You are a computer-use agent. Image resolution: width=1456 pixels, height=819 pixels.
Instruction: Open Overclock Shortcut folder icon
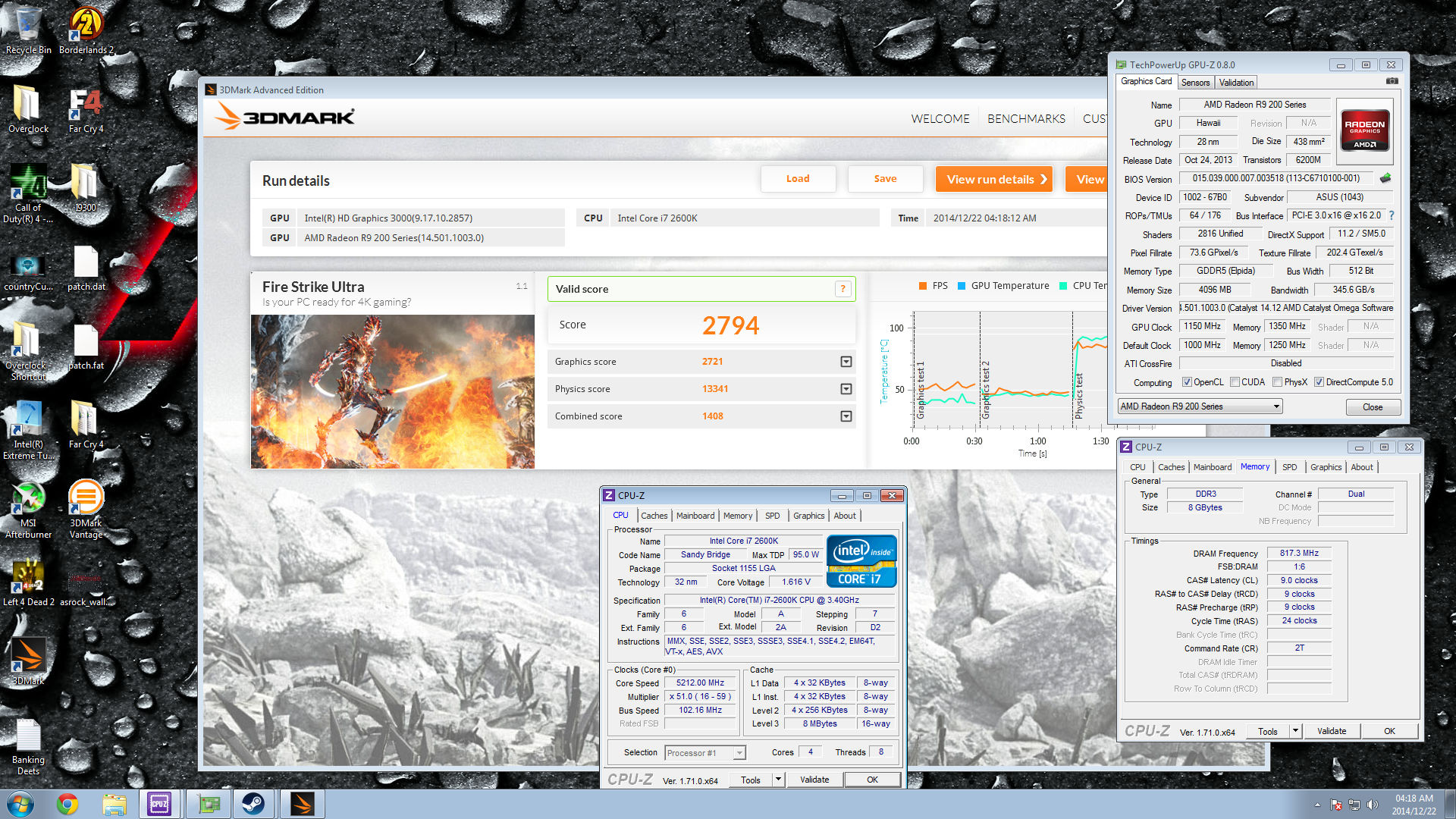(x=28, y=351)
